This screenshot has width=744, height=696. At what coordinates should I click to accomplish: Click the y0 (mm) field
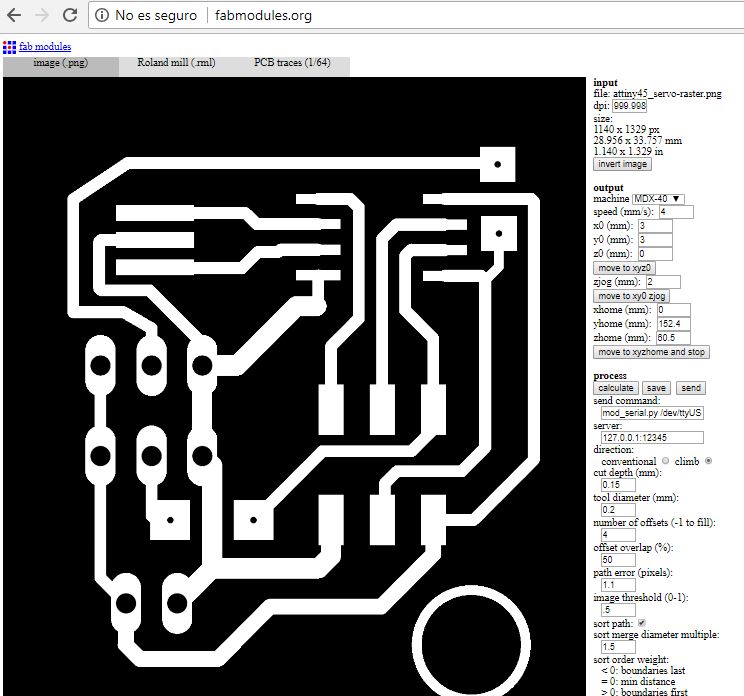tap(655, 240)
